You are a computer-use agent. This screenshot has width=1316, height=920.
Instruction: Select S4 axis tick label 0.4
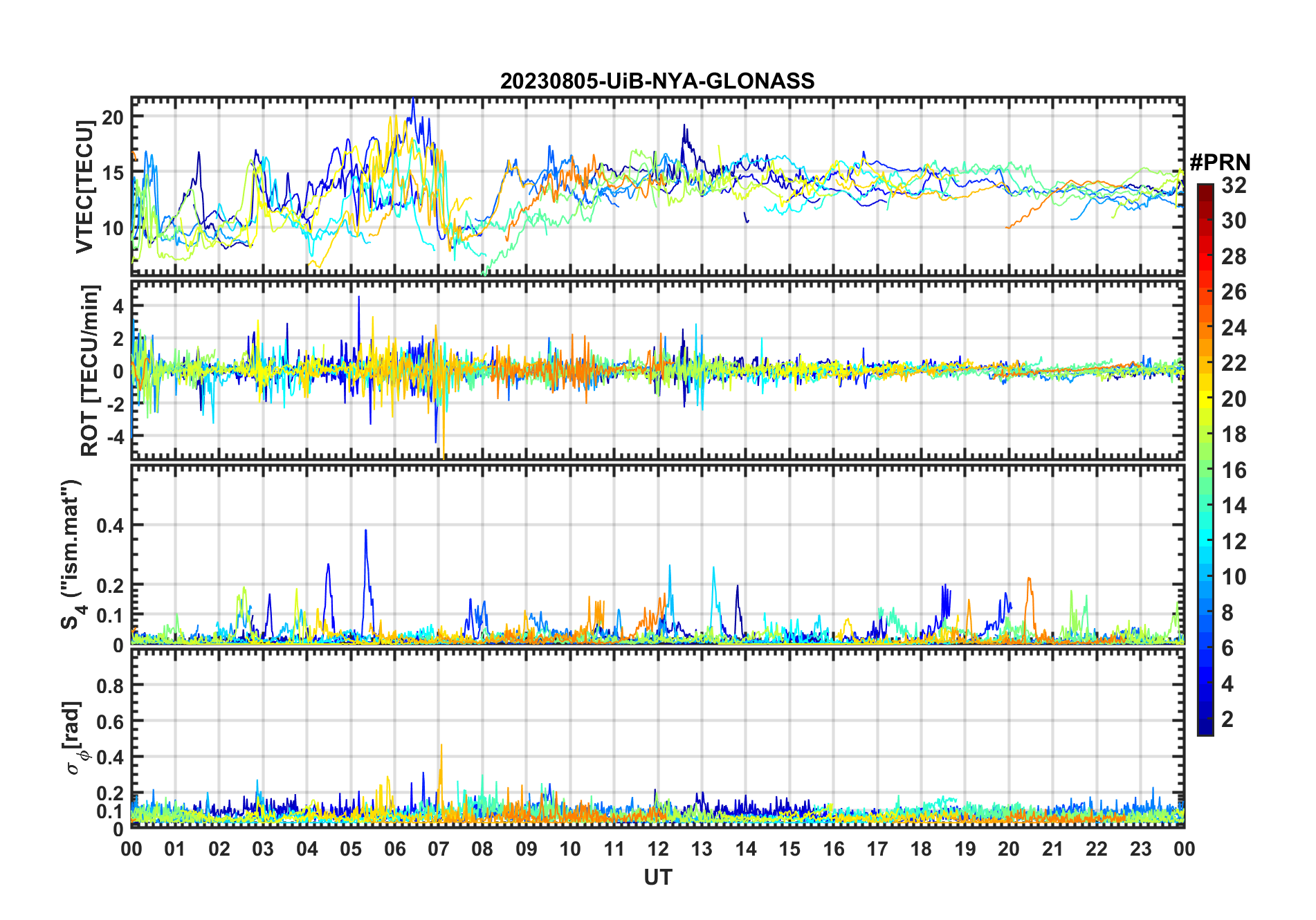pyautogui.click(x=110, y=526)
